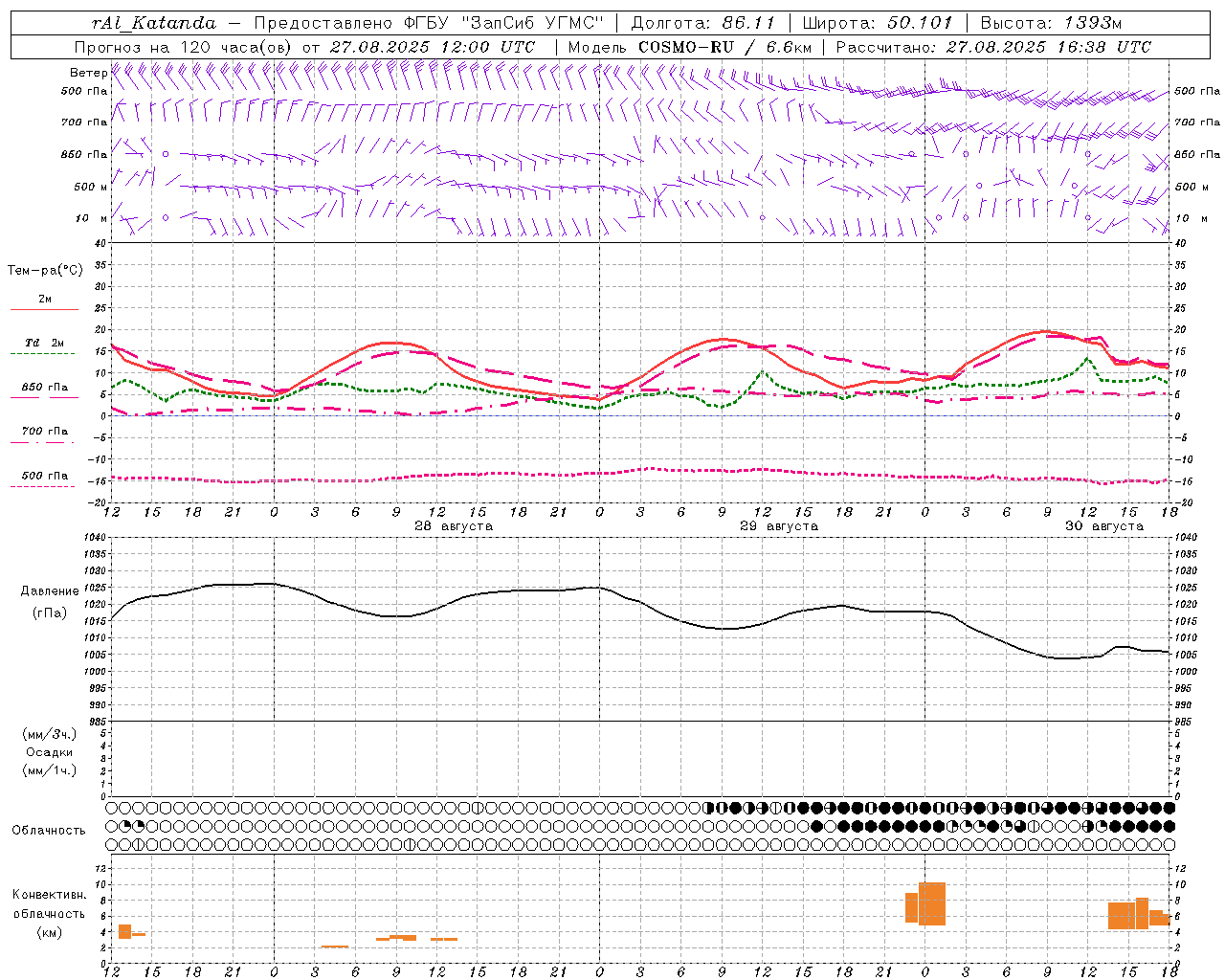
Task: Click the 'Конвективн.' convective cloud label
Action: [x=50, y=895]
